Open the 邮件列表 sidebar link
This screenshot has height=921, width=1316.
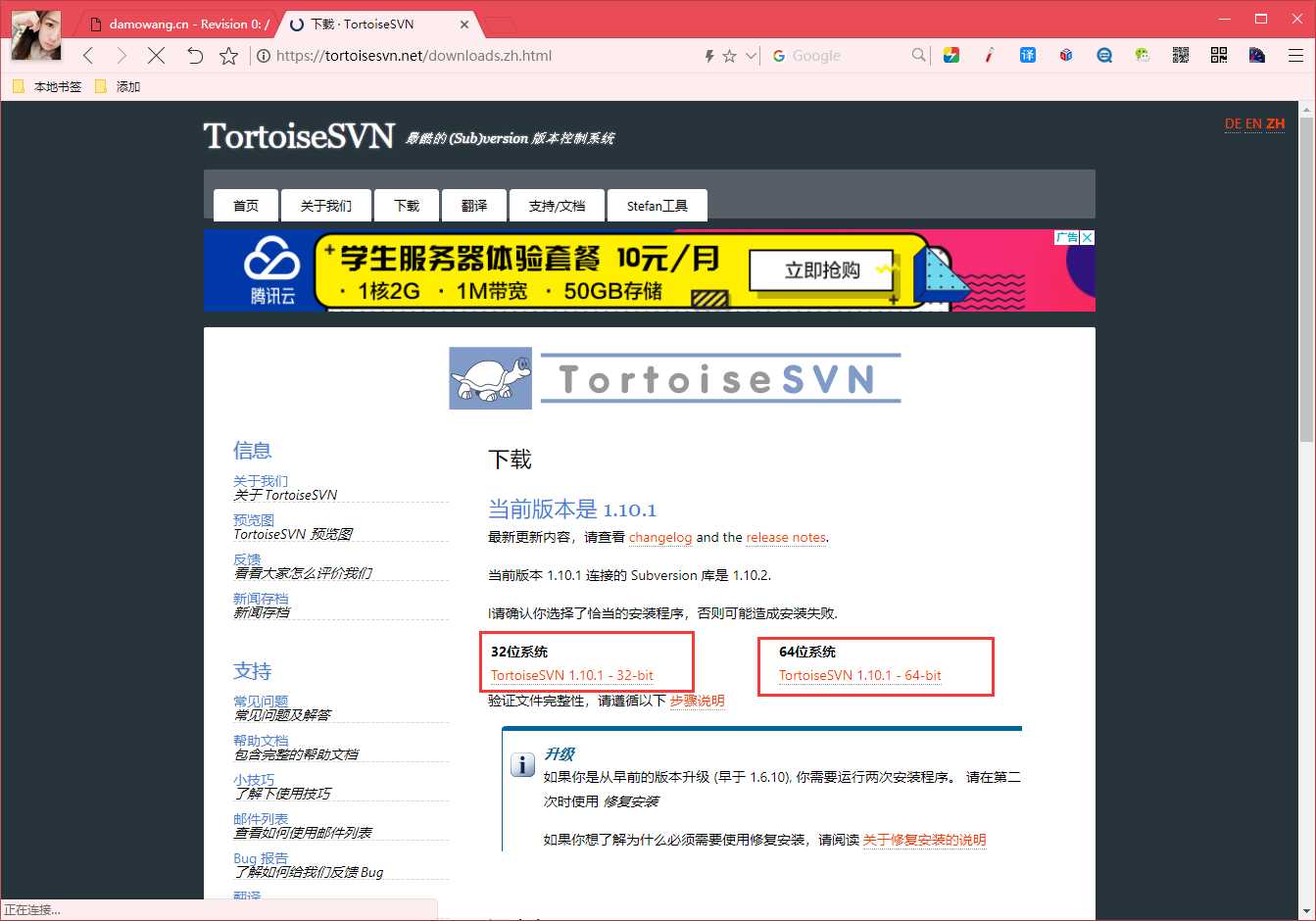[261, 819]
